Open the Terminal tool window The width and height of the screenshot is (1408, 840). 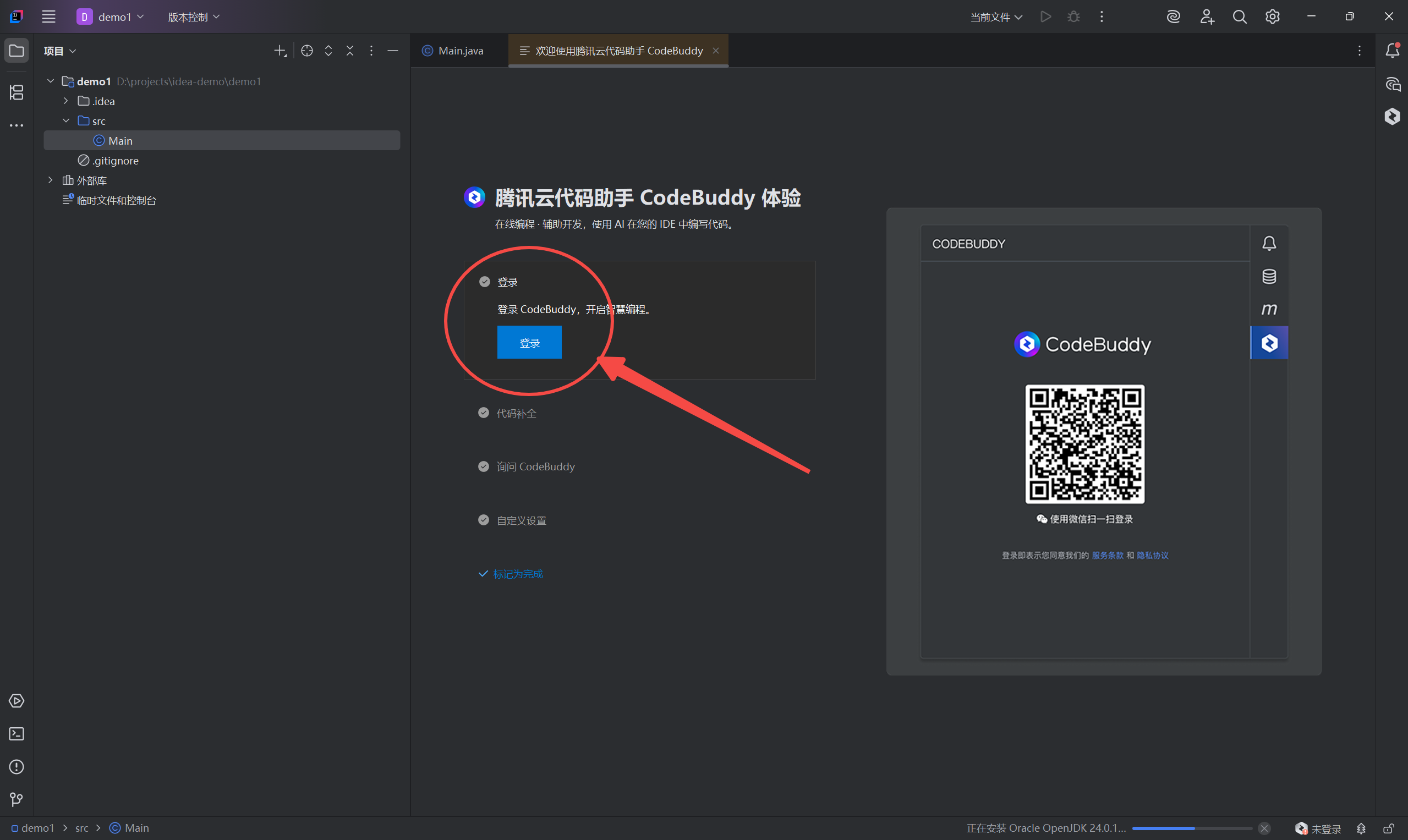click(x=17, y=734)
